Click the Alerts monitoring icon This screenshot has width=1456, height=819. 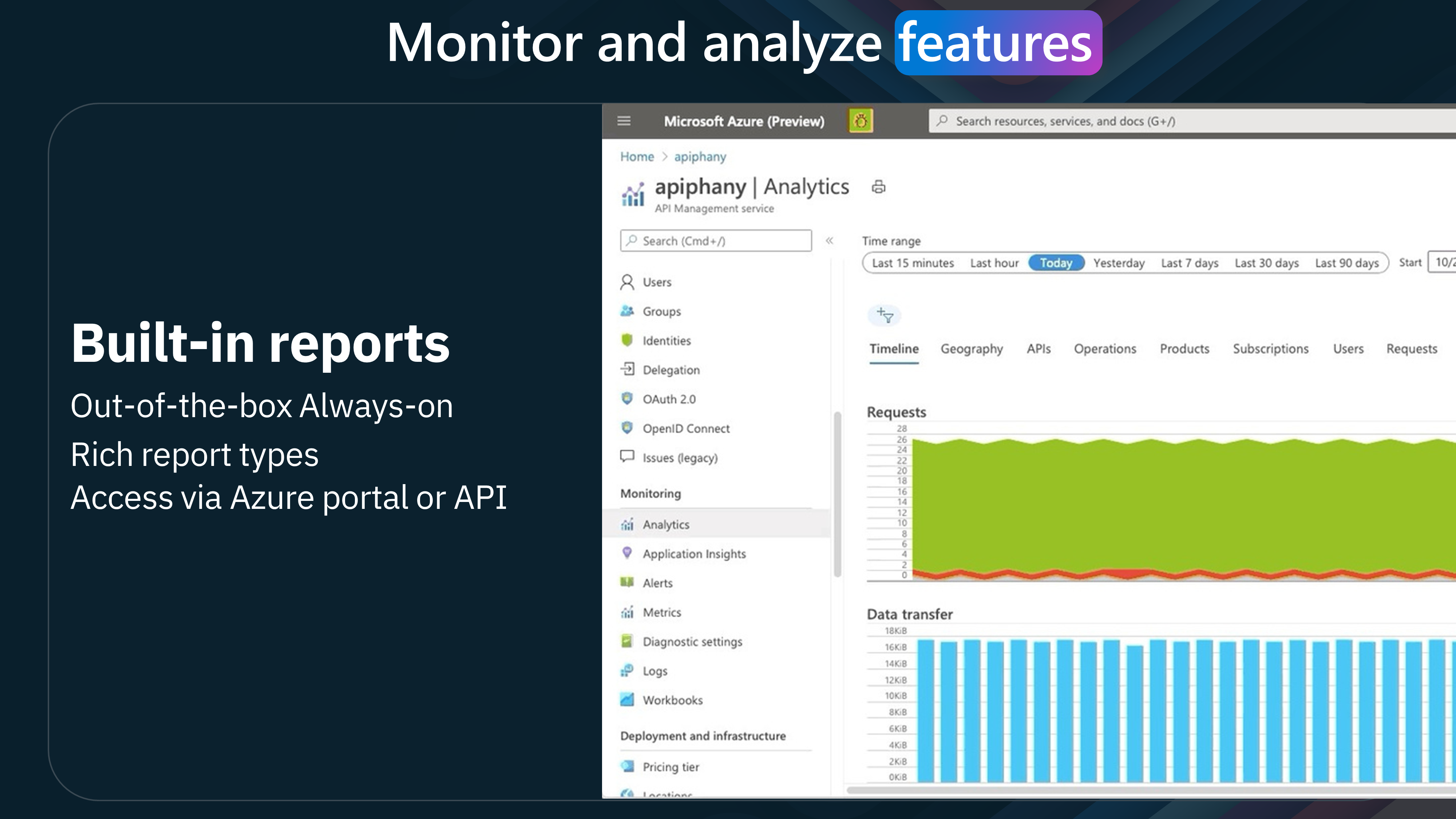click(x=627, y=583)
